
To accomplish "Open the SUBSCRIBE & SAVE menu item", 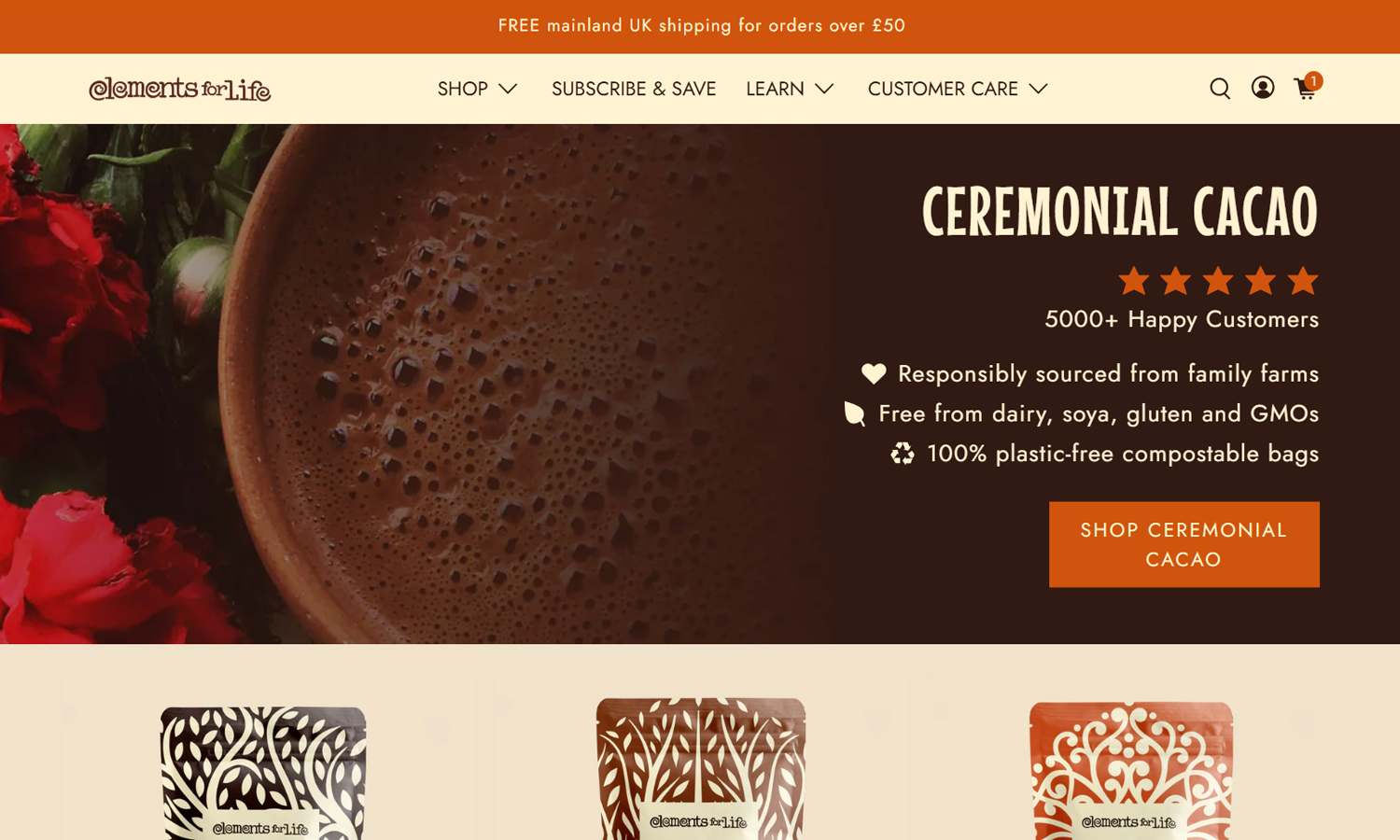I will [634, 89].
